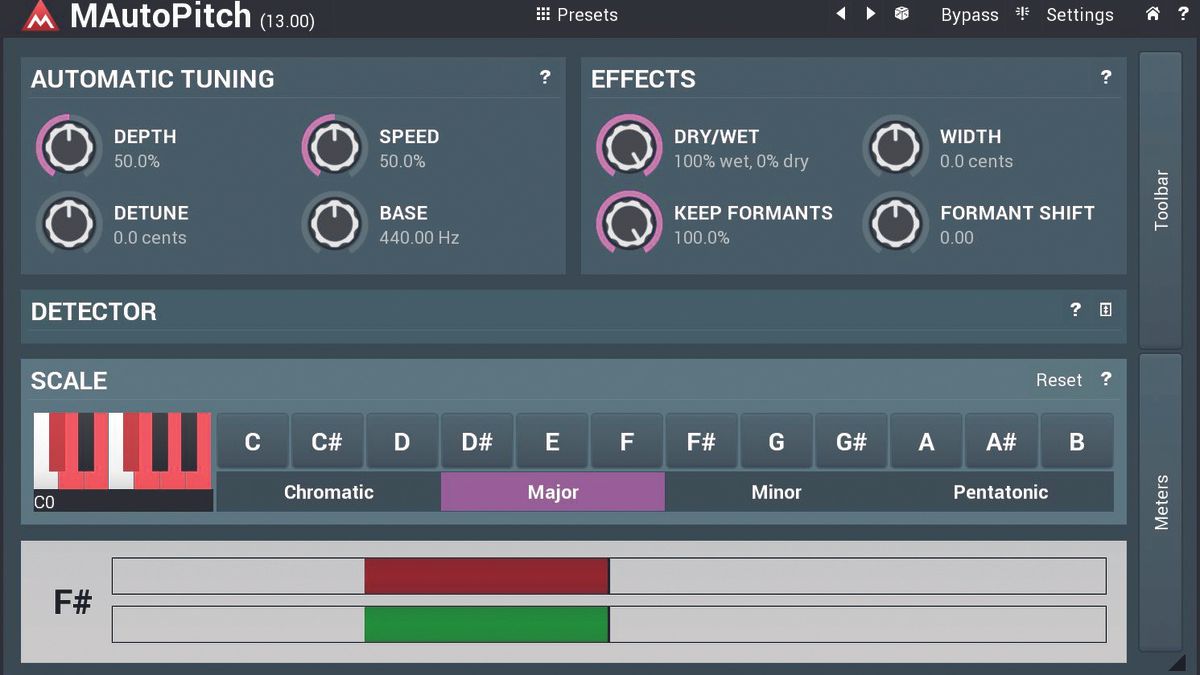Click the Effects panel help icon
This screenshot has width=1200, height=675.
pos(1105,78)
